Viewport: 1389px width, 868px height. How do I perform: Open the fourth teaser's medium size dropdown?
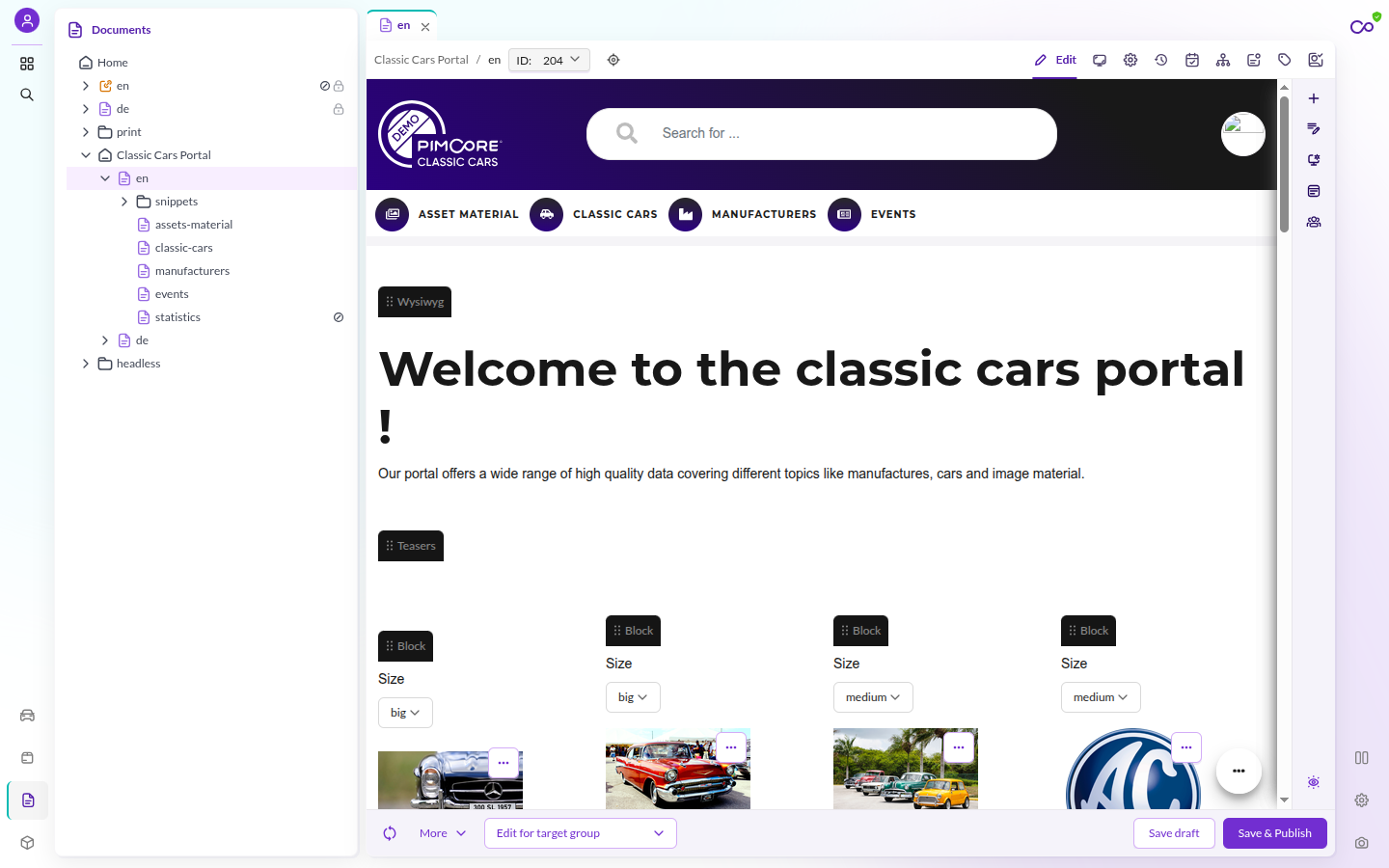1101,697
